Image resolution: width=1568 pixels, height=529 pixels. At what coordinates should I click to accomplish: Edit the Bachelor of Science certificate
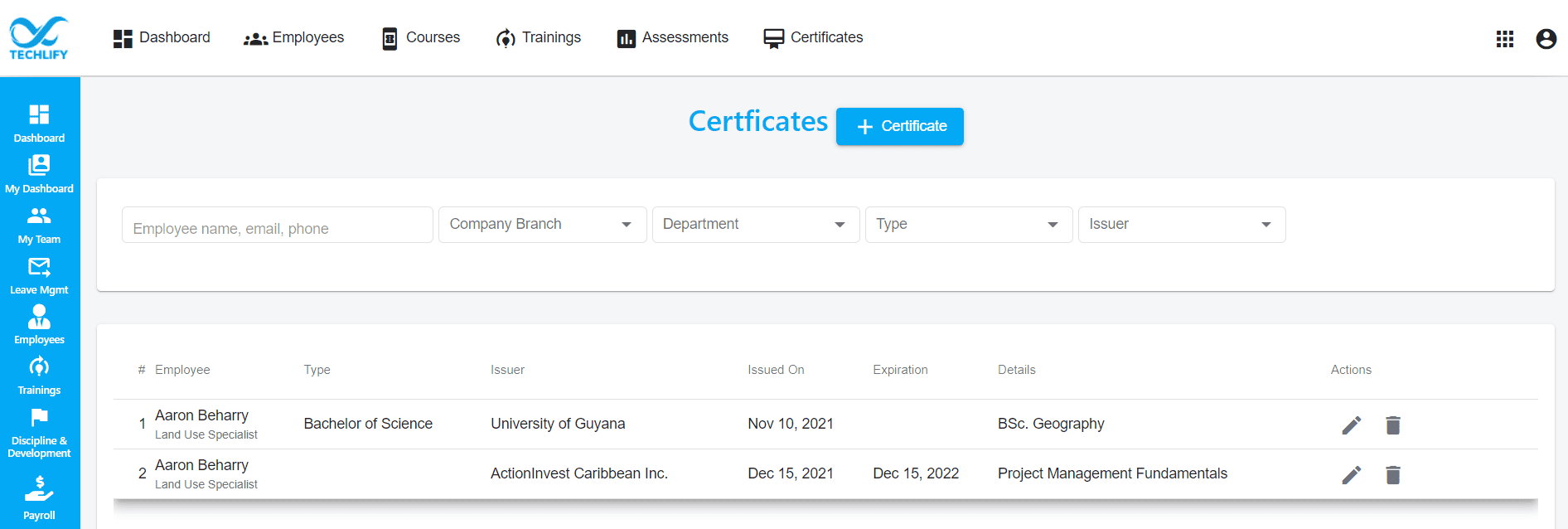coord(1352,425)
